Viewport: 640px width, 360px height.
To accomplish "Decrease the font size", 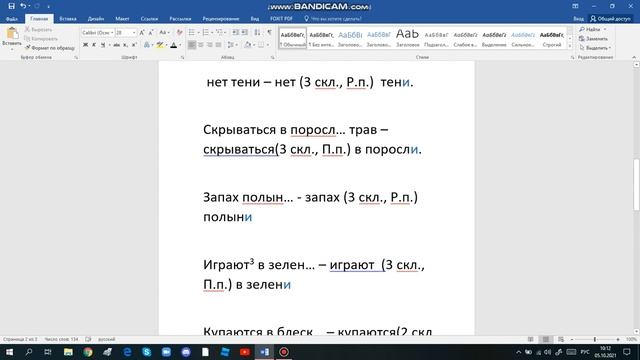I will coord(151,32).
